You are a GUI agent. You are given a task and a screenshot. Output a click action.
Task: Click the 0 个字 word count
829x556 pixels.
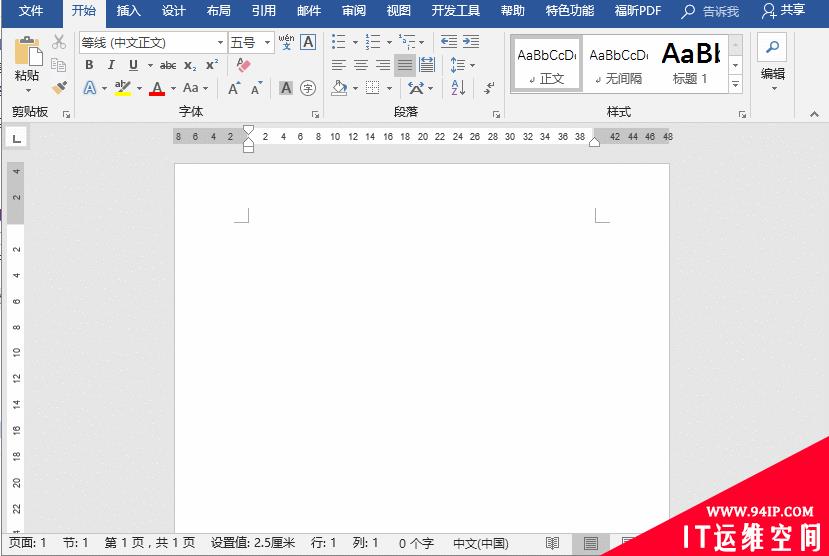pyautogui.click(x=416, y=543)
